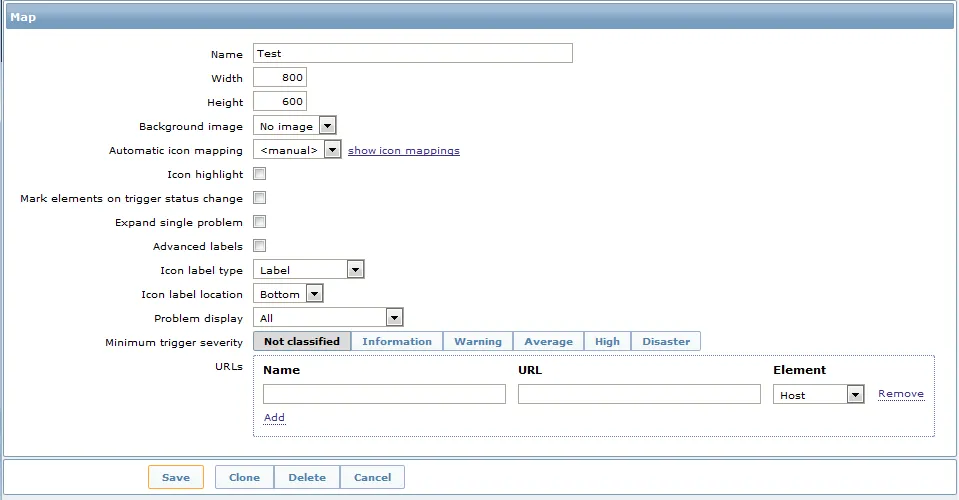Click the Remove URL row link
Viewport: 959px width, 500px height.
click(x=901, y=394)
